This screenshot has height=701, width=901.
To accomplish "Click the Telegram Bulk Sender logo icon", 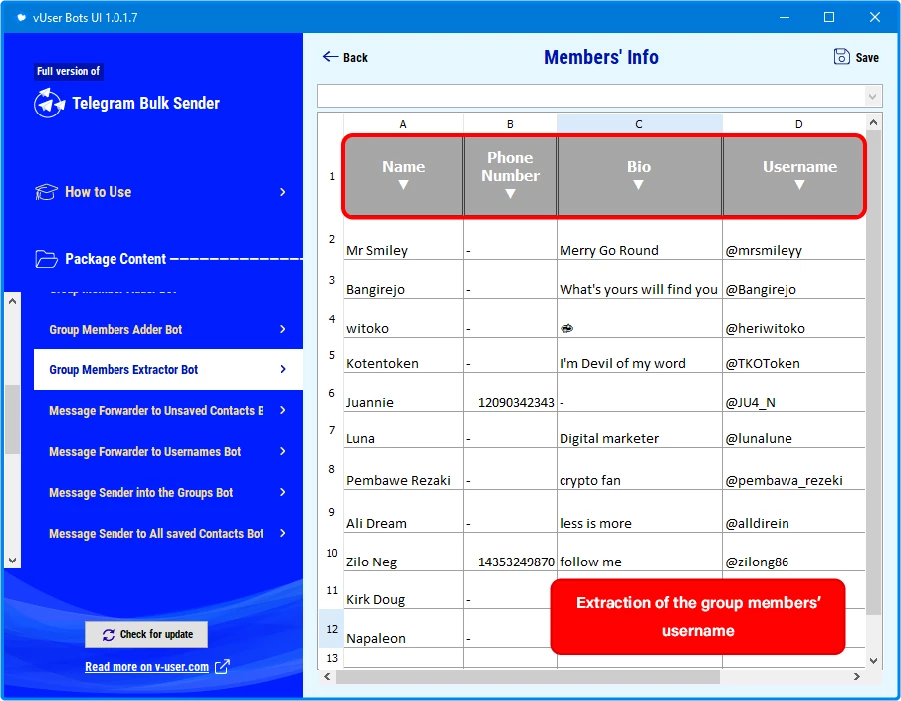I will point(49,103).
